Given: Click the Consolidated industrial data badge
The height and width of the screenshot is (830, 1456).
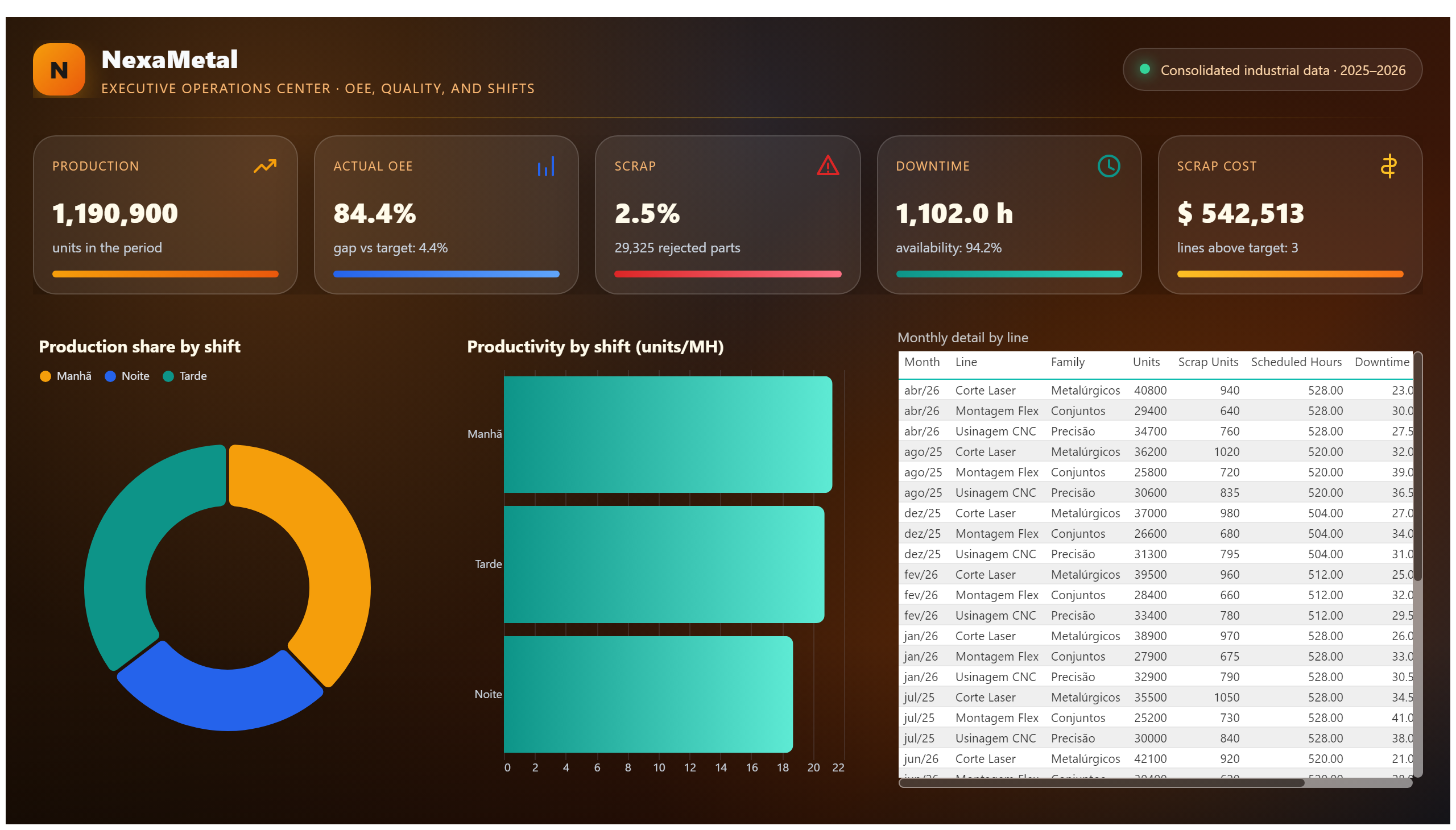Looking at the screenshot, I should tap(1272, 69).
